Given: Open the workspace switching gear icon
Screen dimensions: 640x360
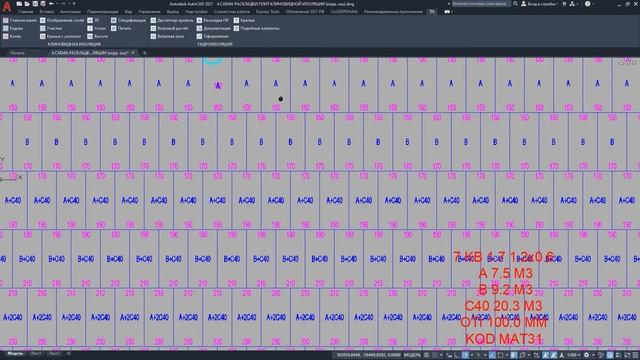Looking at the screenshot, I should pos(587,355).
